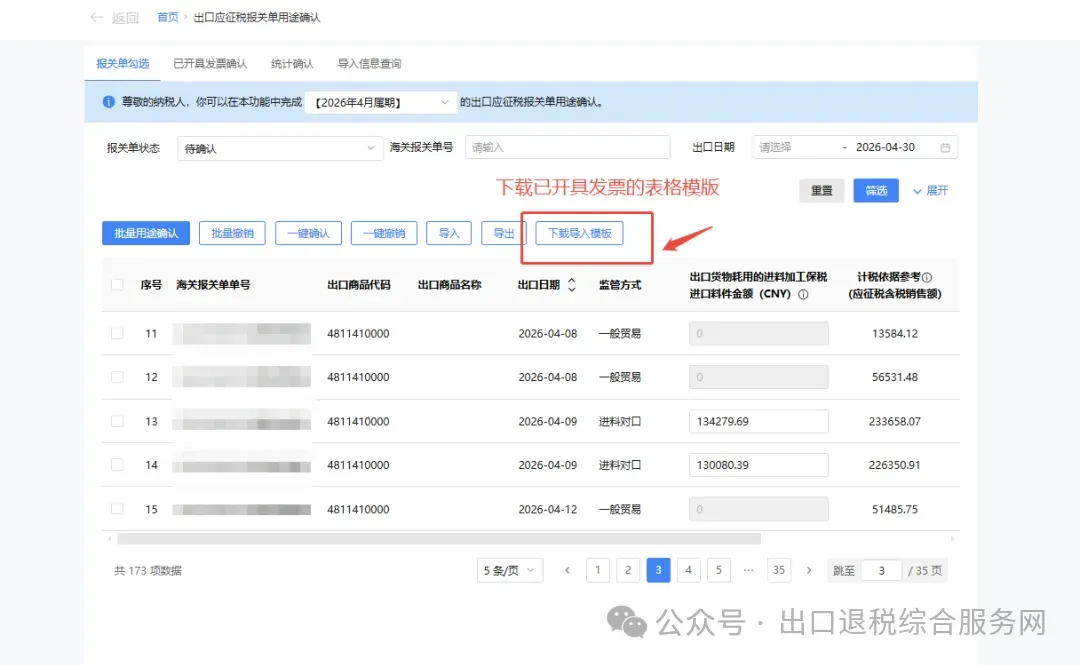Click the 一键撤销 button

click(384, 233)
